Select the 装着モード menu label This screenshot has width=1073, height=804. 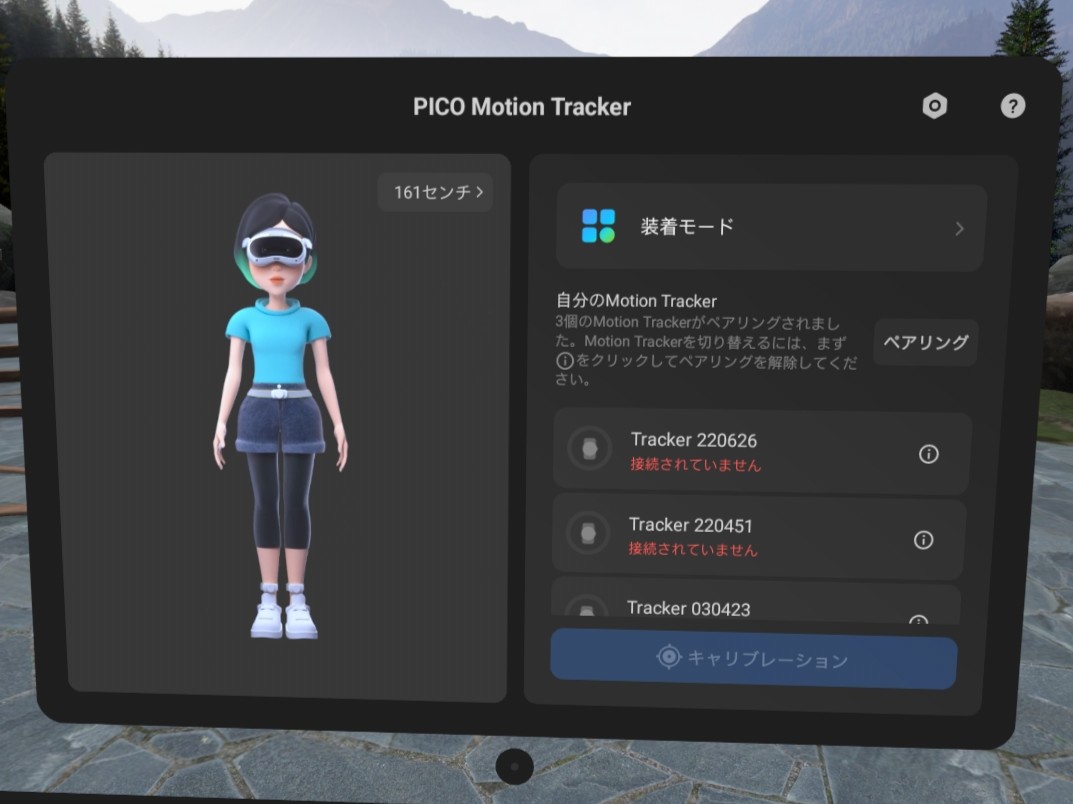tap(687, 227)
